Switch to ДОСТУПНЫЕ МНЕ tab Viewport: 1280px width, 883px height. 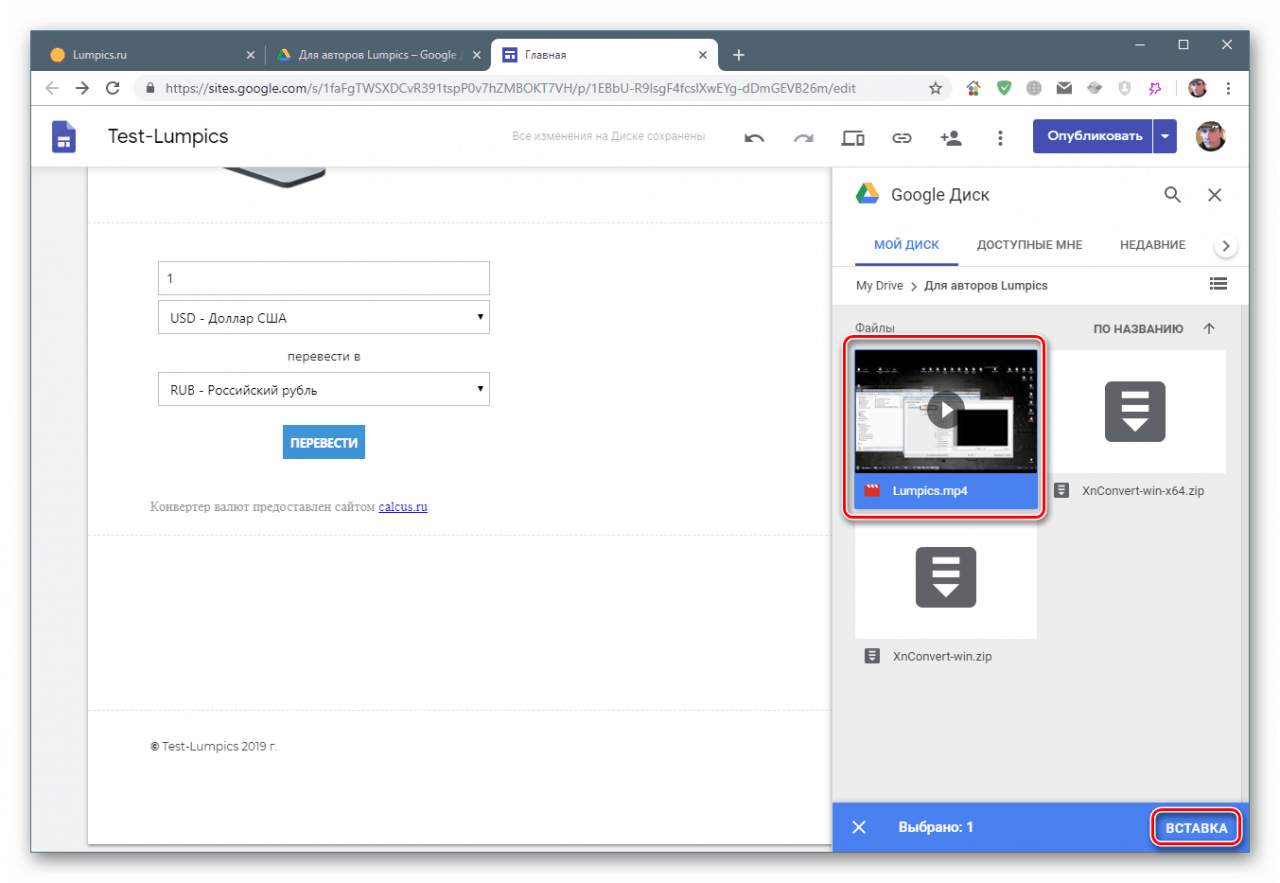(1029, 245)
